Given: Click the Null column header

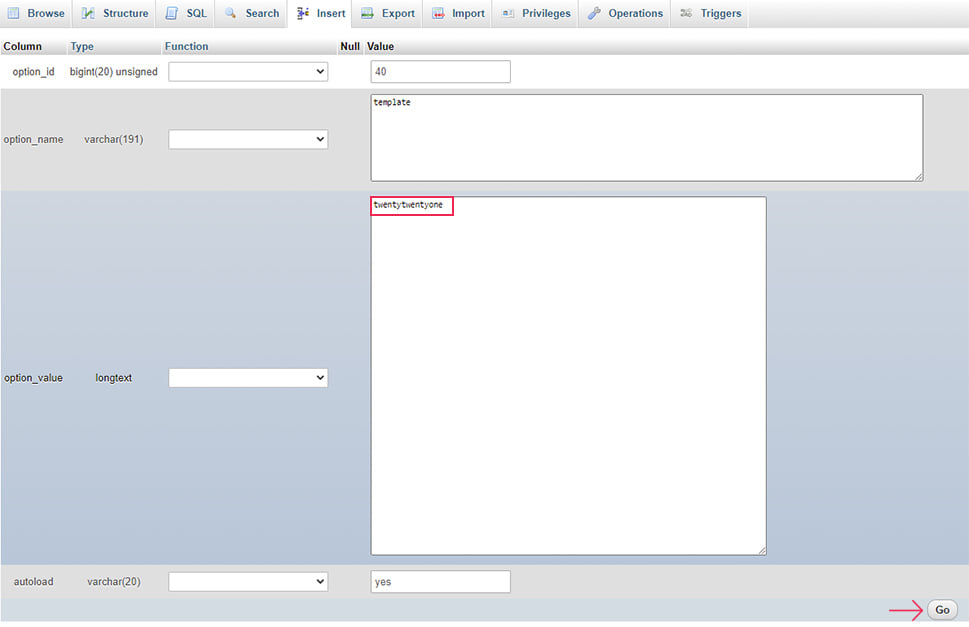Looking at the screenshot, I should click(x=350, y=46).
